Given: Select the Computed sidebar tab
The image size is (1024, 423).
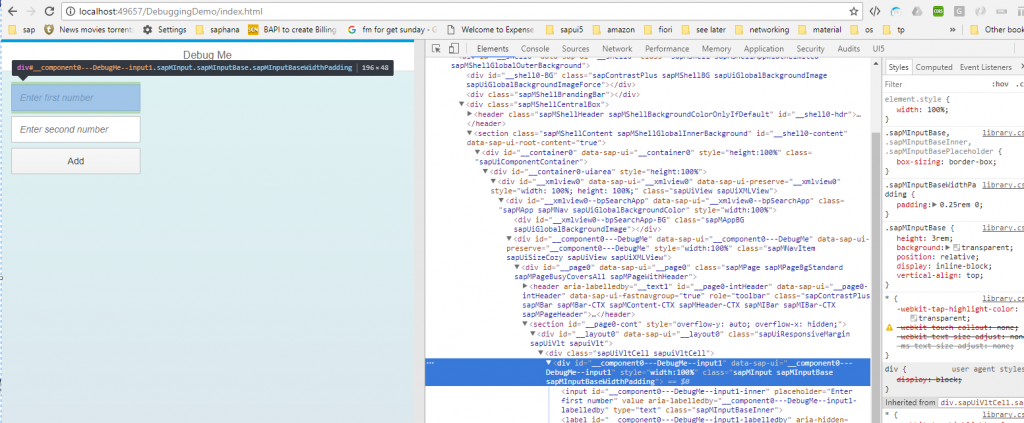Looking at the screenshot, I should 933,67.
